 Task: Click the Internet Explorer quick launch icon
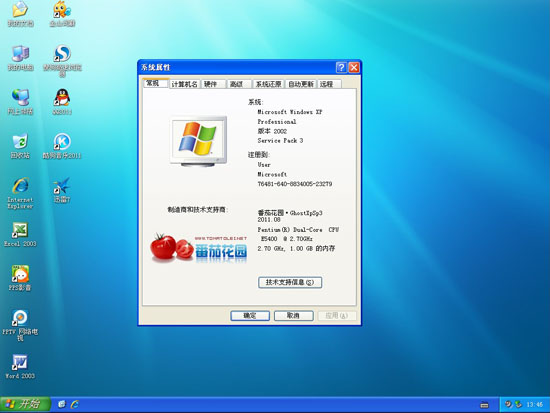(75, 404)
